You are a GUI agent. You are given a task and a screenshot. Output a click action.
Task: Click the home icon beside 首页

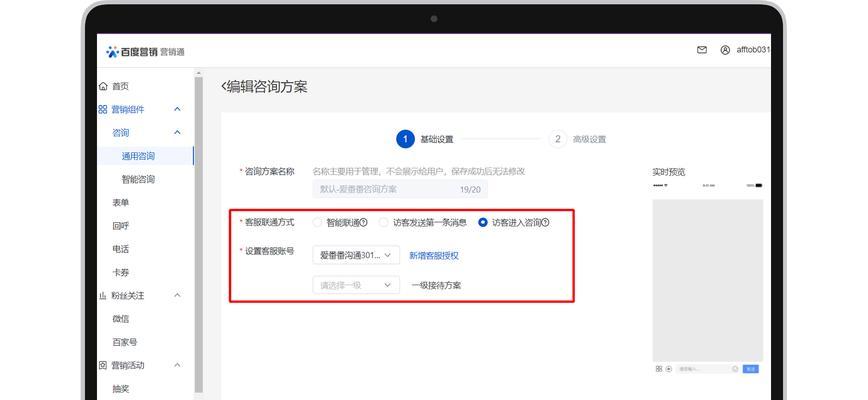tap(103, 86)
